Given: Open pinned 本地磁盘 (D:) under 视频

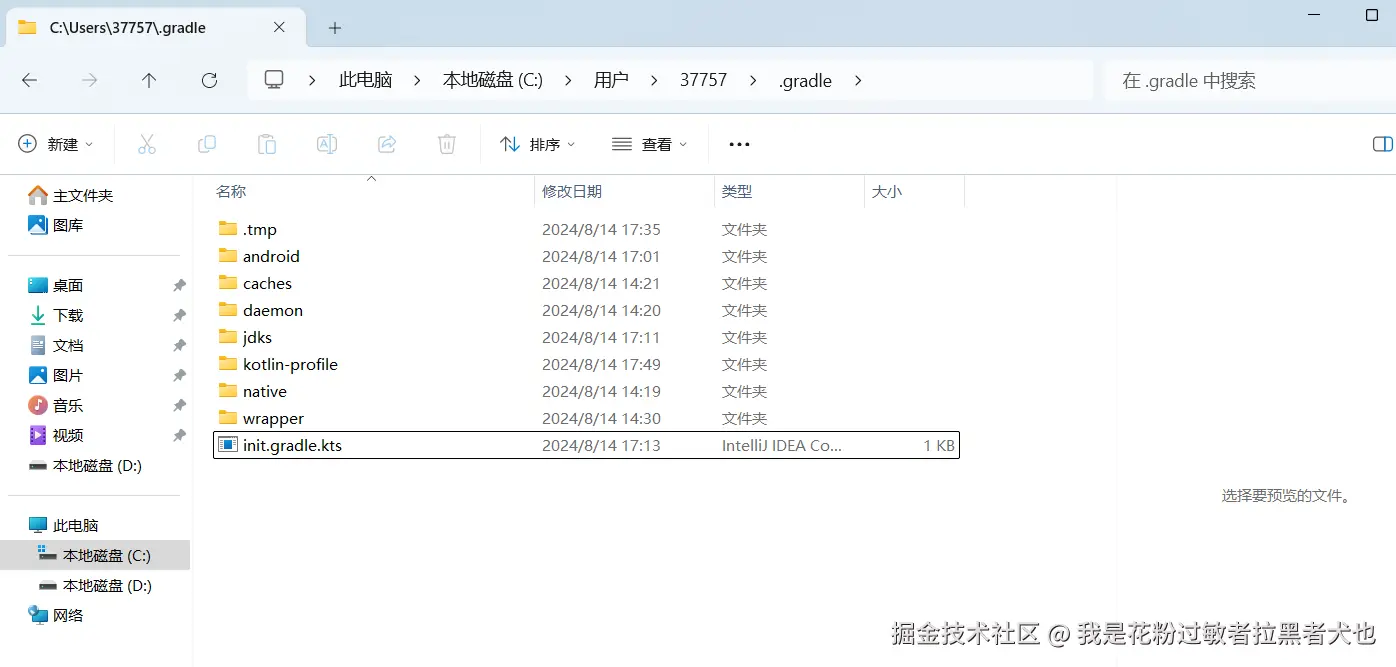Looking at the screenshot, I should click(x=99, y=465).
